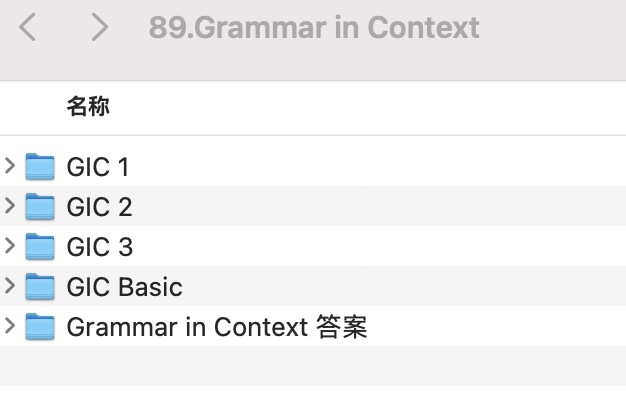Click the GIC 3 folder icon
The image size is (626, 418).
click(40, 247)
